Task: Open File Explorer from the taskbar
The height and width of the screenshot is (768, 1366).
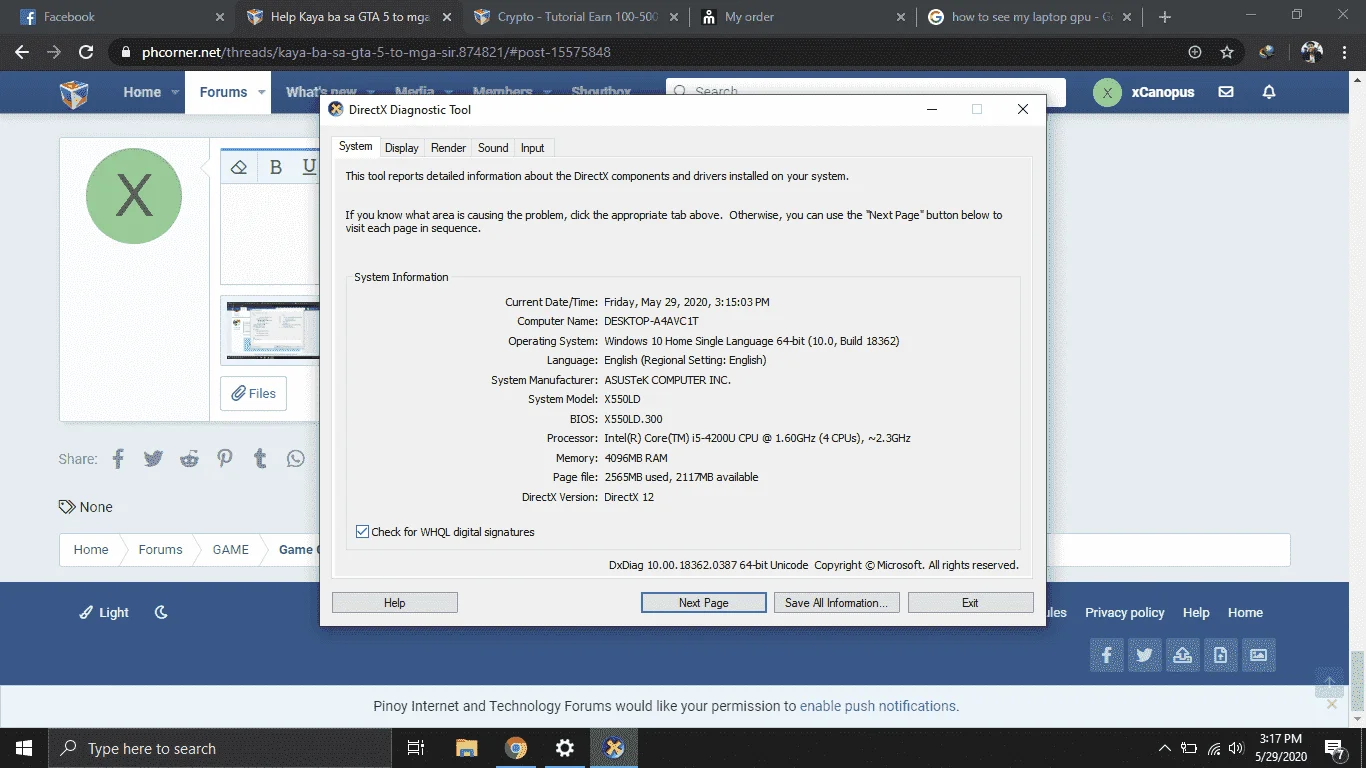Action: (467, 748)
